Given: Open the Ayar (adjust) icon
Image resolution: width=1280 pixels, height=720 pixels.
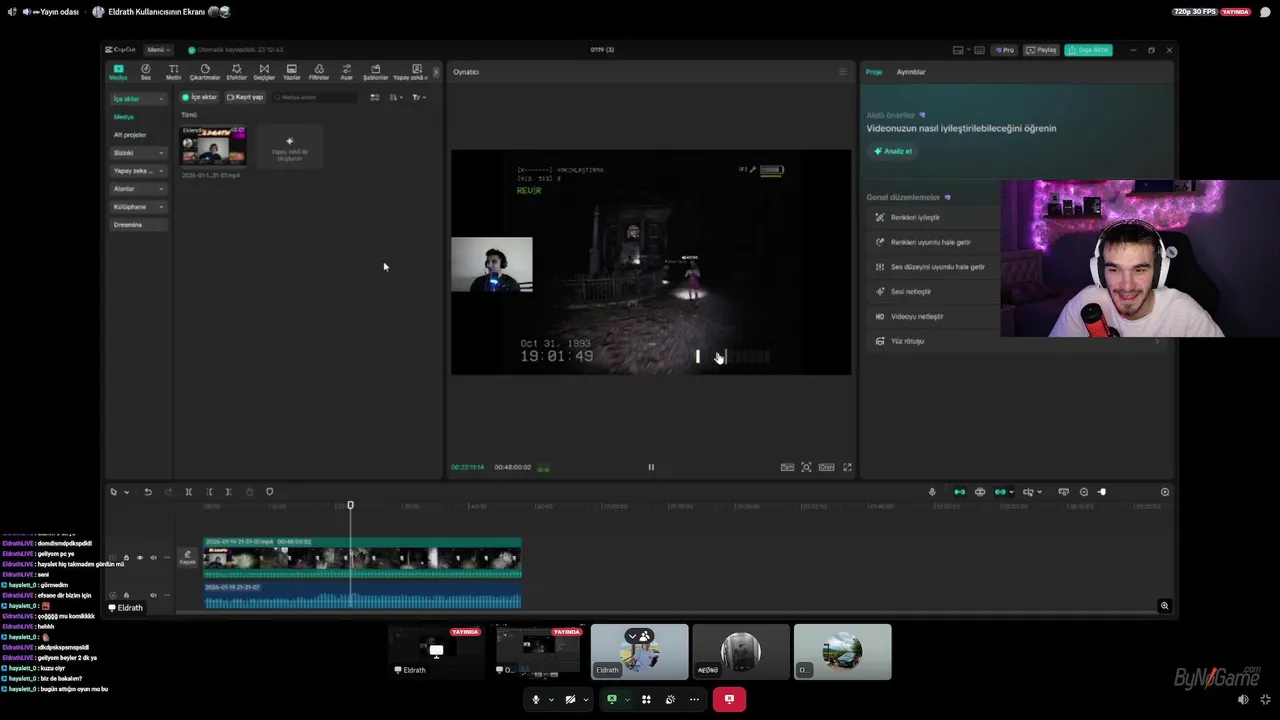Looking at the screenshot, I should (x=347, y=72).
